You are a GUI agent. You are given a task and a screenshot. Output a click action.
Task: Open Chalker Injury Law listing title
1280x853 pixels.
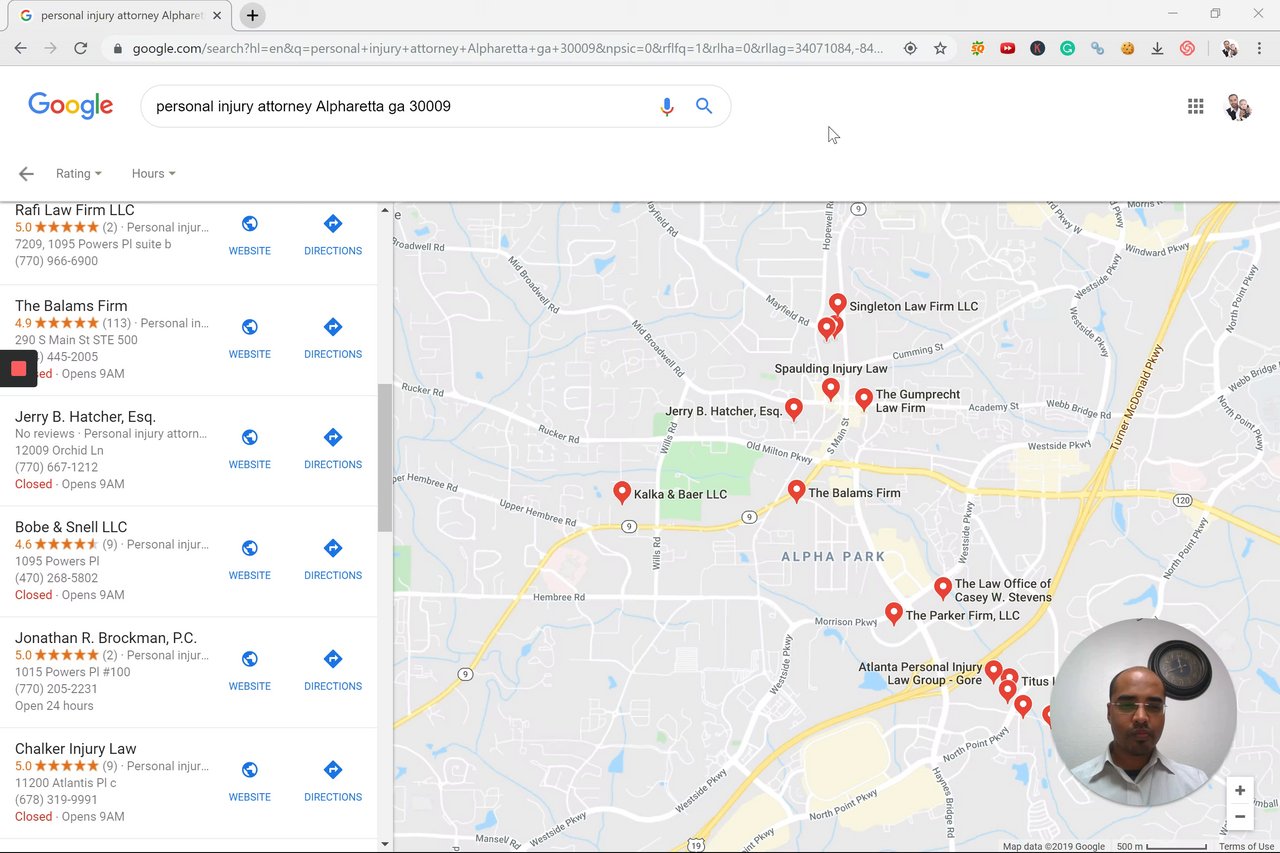pos(75,749)
